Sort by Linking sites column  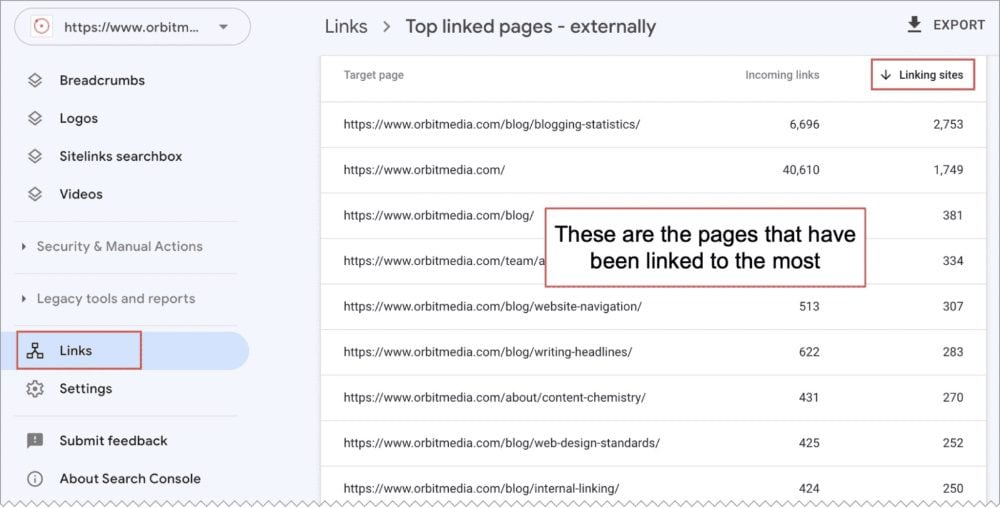tap(923, 75)
